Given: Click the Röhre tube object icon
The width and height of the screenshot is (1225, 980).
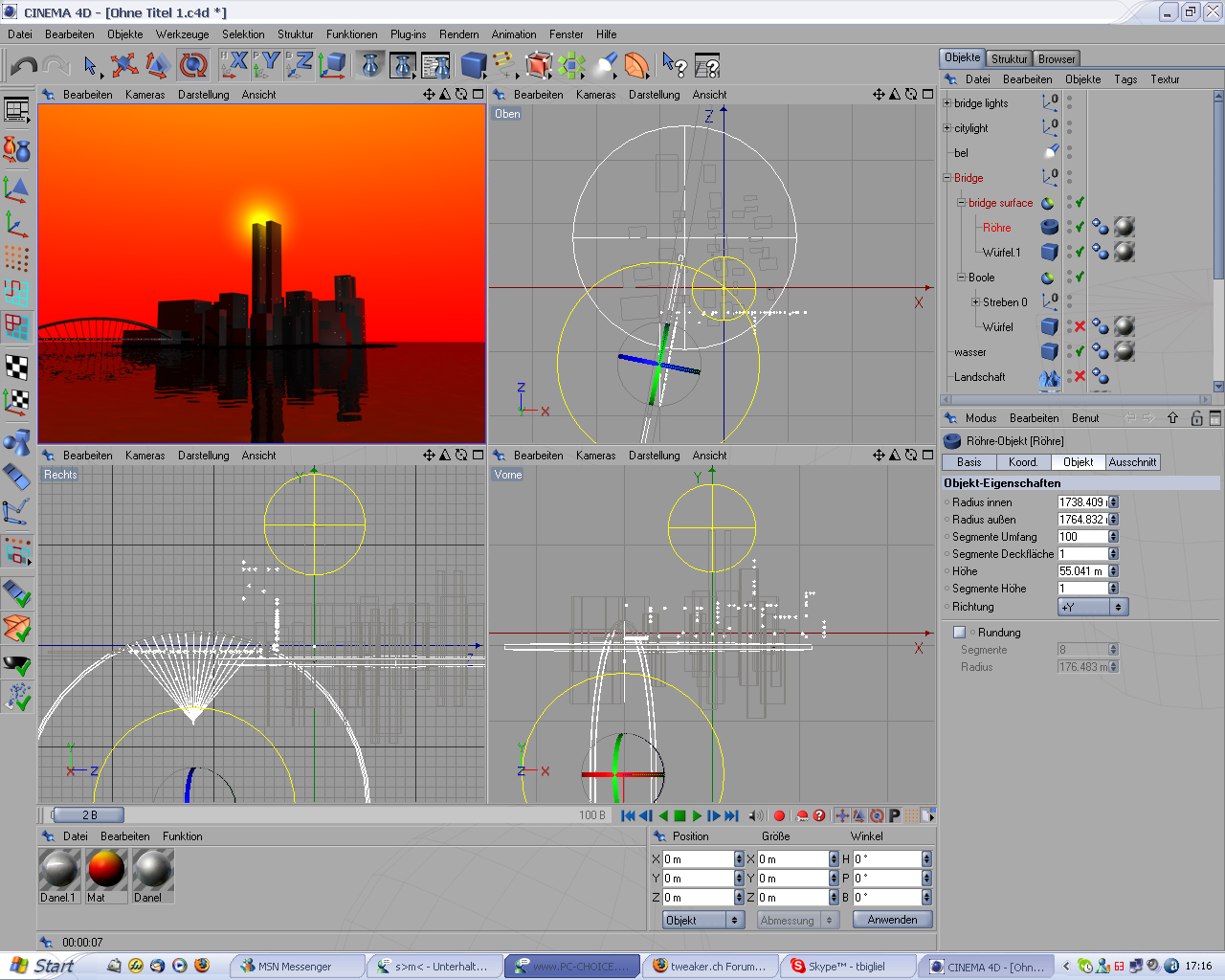Looking at the screenshot, I should [1049, 228].
